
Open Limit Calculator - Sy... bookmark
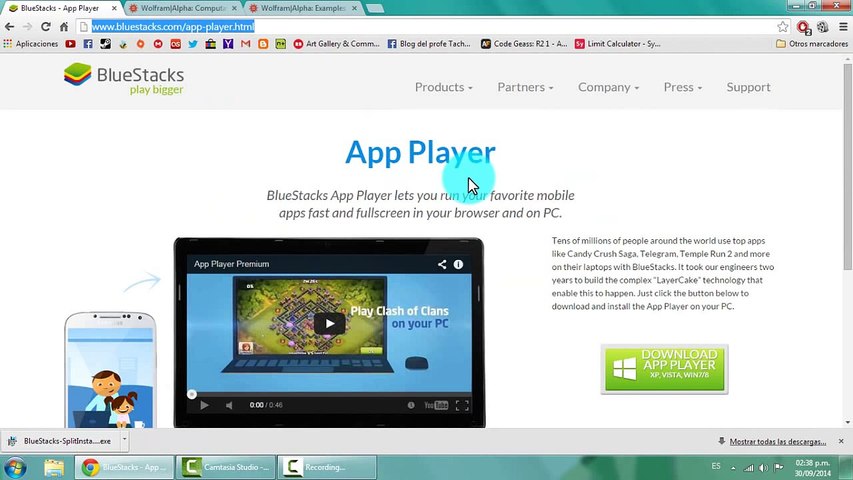617,44
